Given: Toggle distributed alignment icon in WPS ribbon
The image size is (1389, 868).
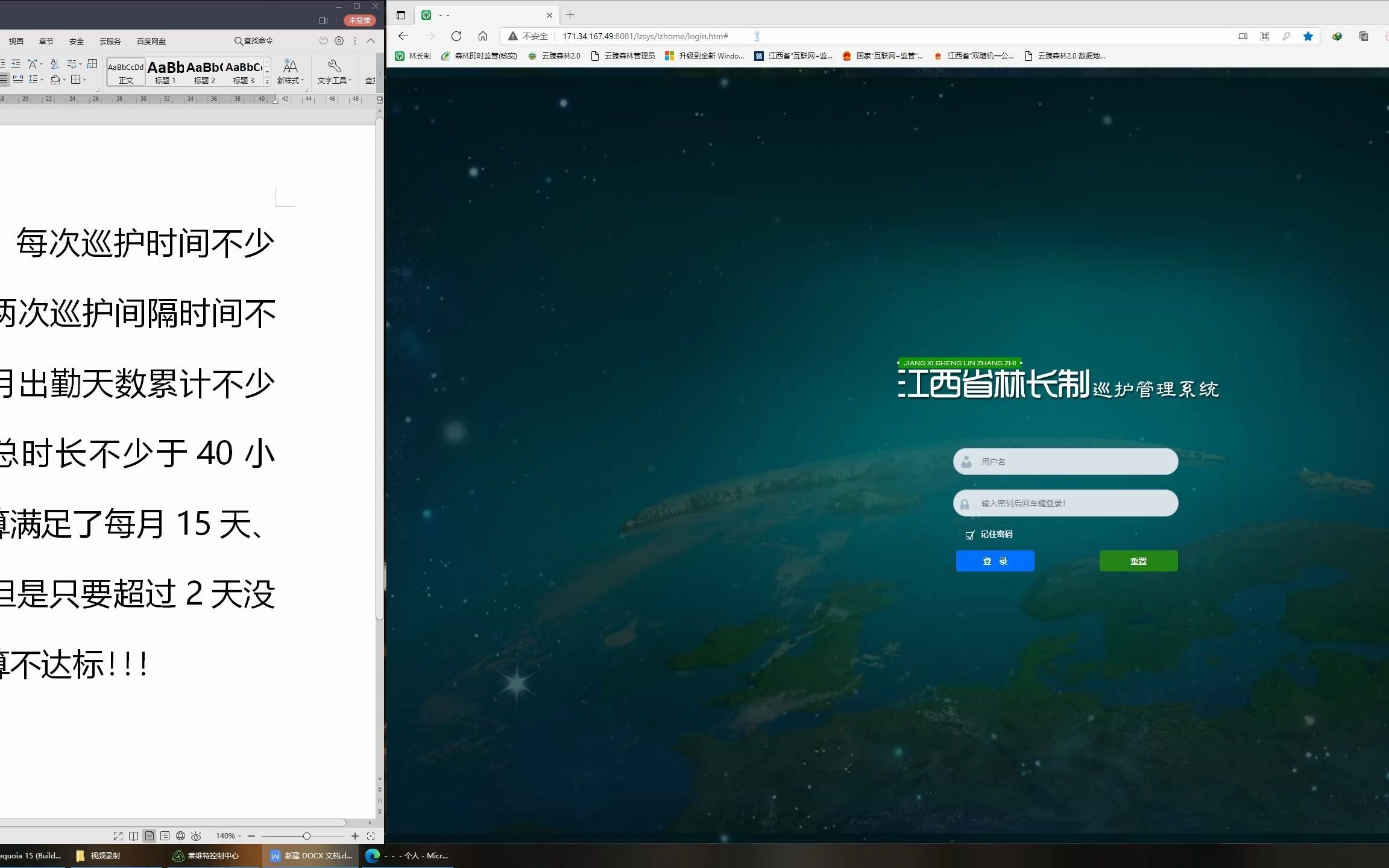Looking at the screenshot, I should coord(18,79).
